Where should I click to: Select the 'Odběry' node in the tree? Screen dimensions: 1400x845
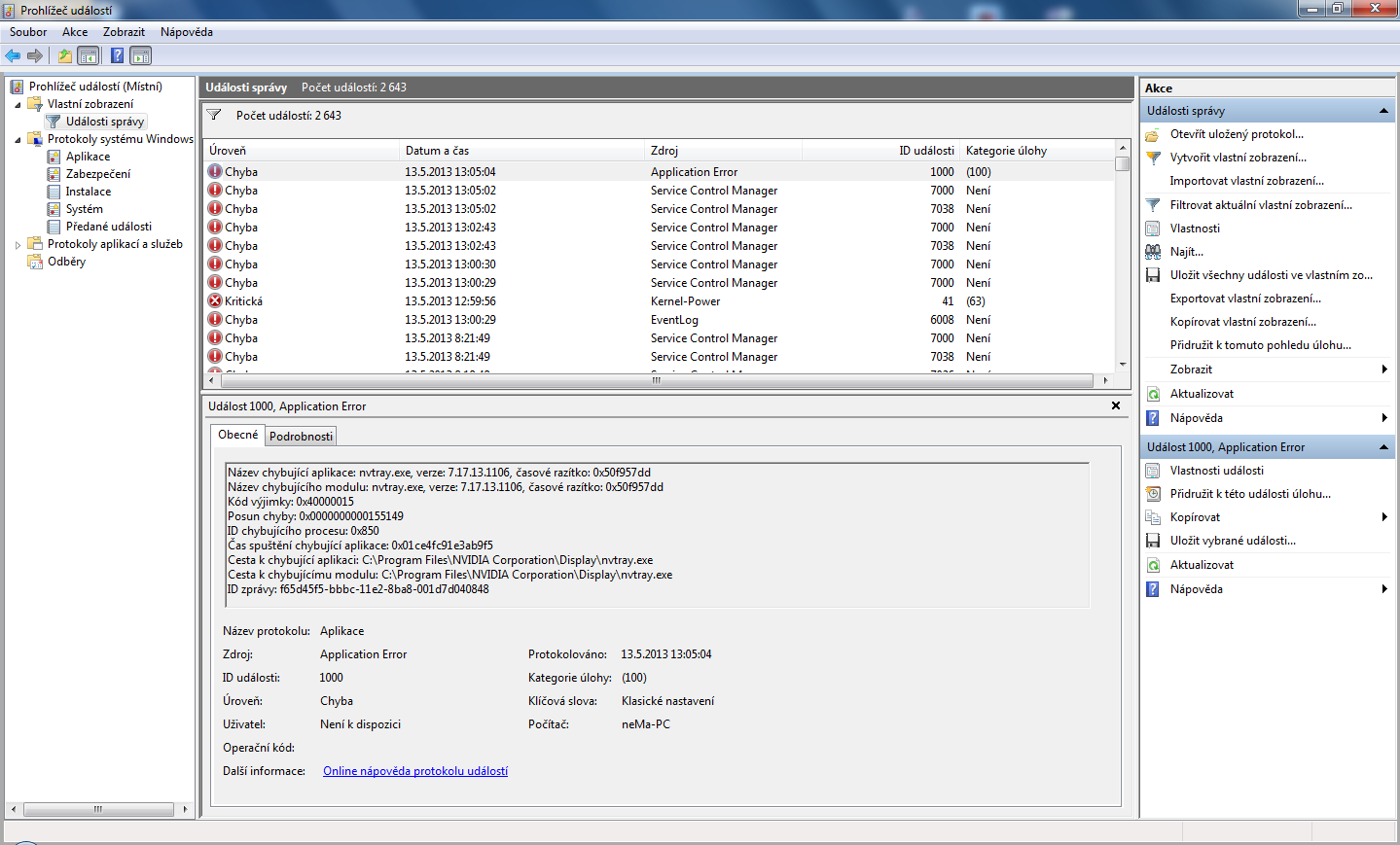pos(66,262)
